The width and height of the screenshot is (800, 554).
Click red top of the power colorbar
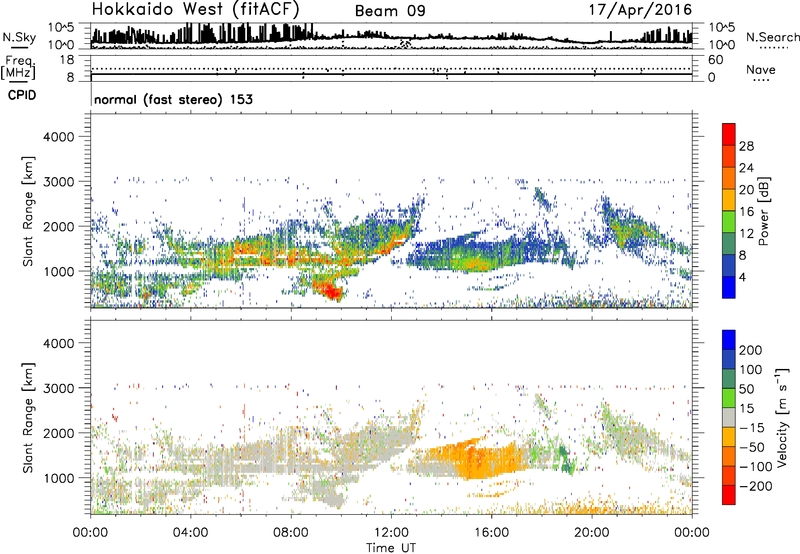click(729, 134)
